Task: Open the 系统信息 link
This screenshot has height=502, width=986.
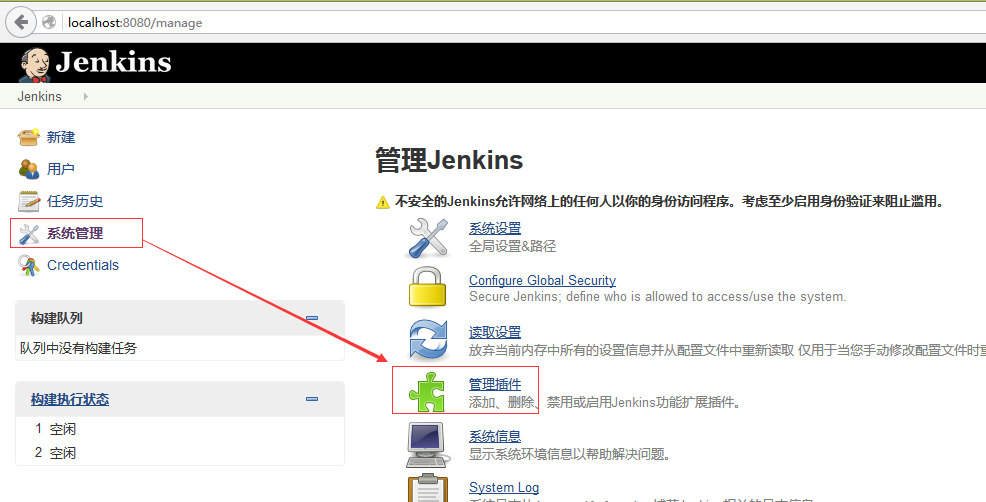Action: tap(495, 436)
